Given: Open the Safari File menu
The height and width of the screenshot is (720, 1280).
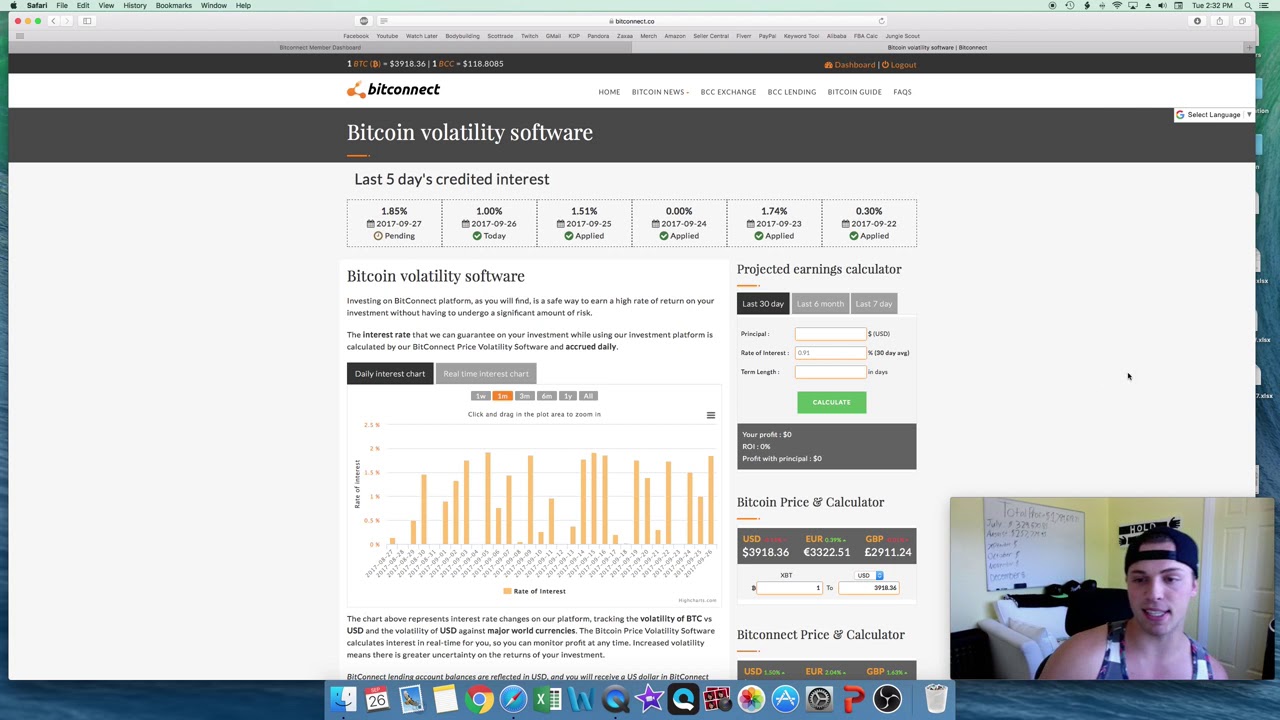Looking at the screenshot, I should (x=62, y=6).
